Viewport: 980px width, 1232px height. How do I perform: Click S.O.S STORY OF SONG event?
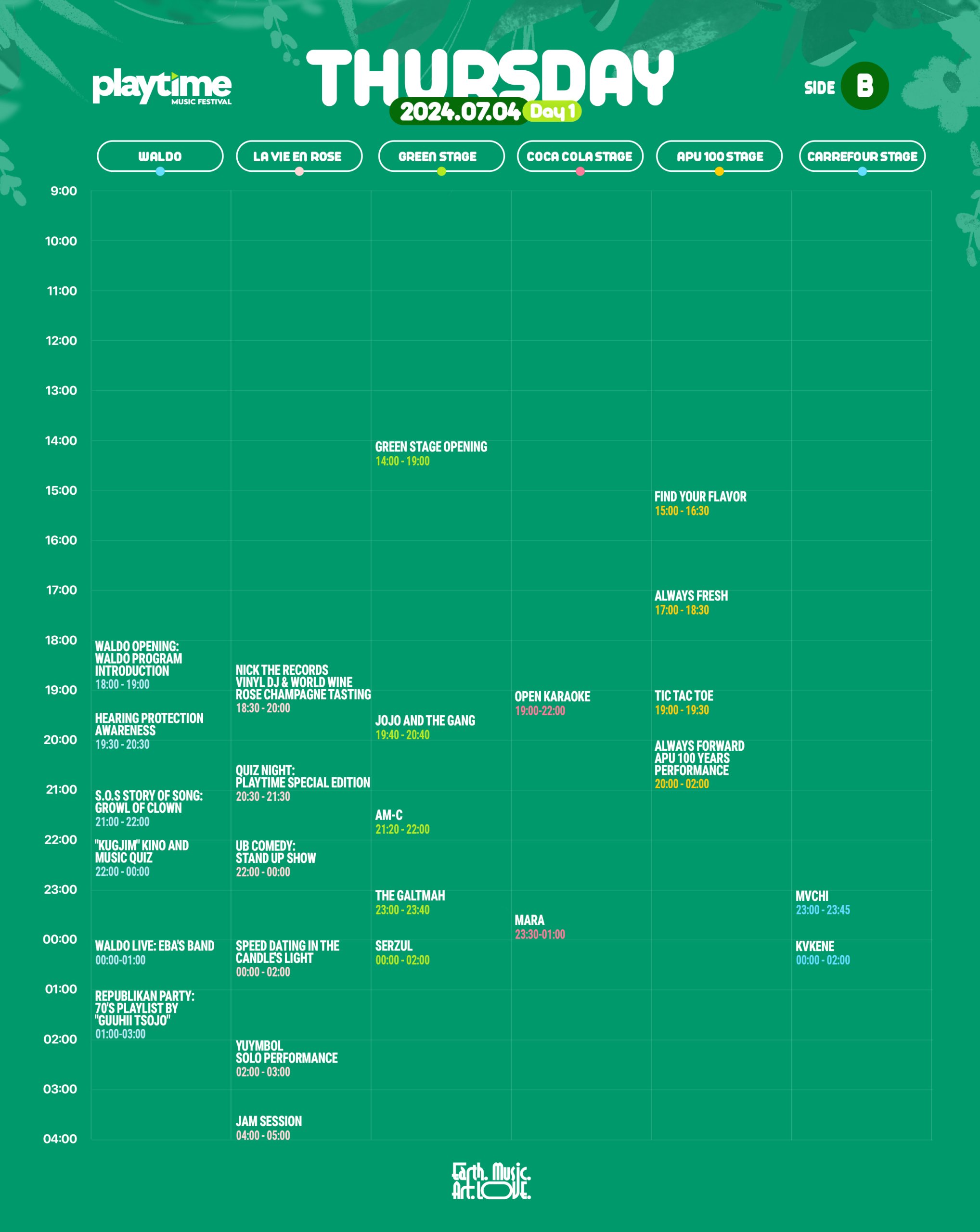click(149, 808)
